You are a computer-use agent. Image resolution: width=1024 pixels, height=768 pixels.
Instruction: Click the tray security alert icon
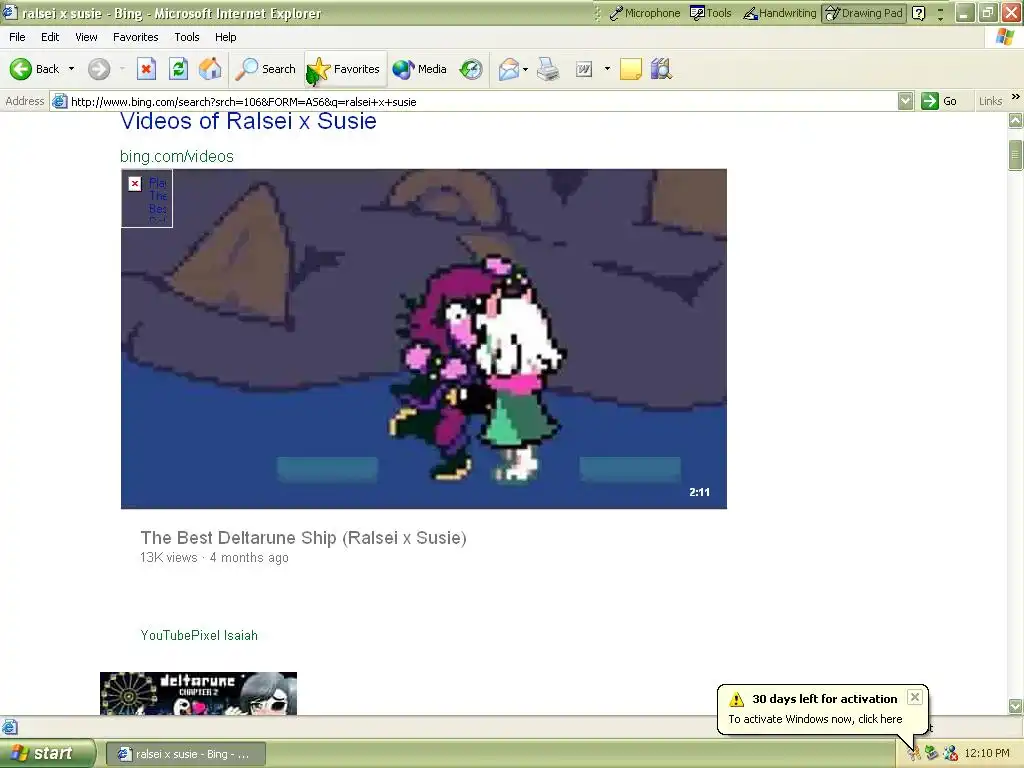[950, 754]
